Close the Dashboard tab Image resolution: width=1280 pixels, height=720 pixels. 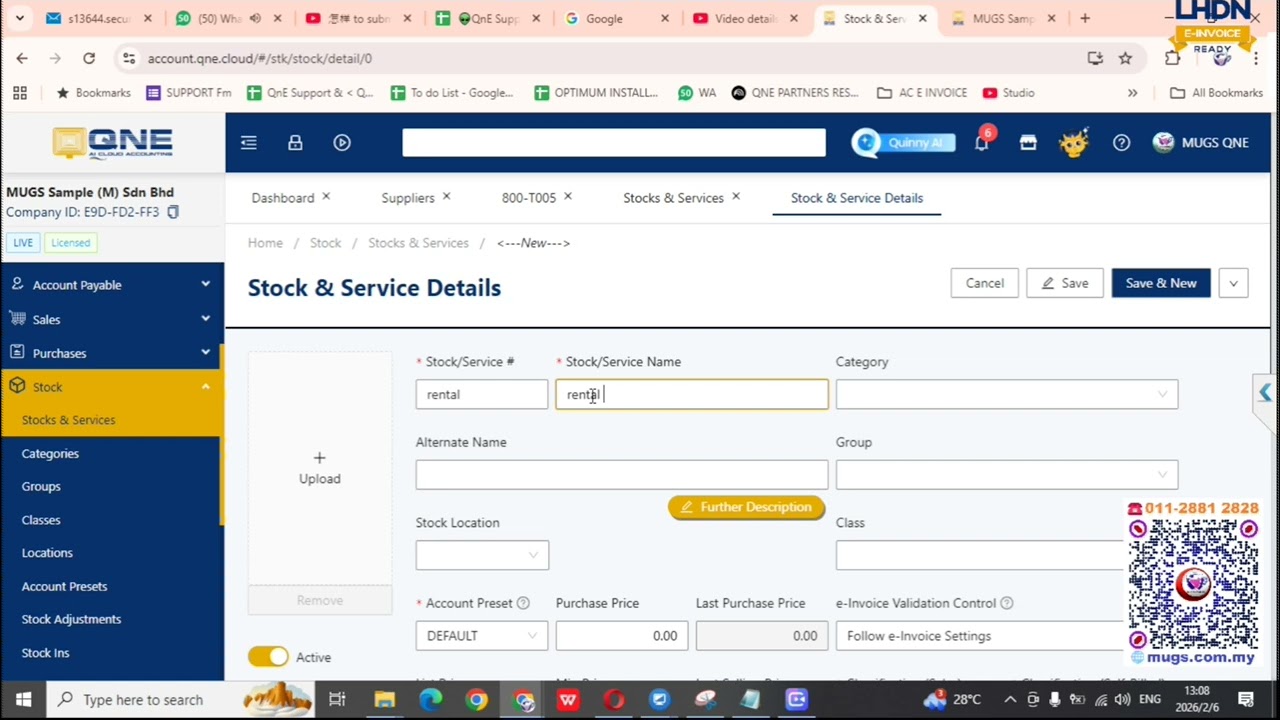[x=326, y=197]
